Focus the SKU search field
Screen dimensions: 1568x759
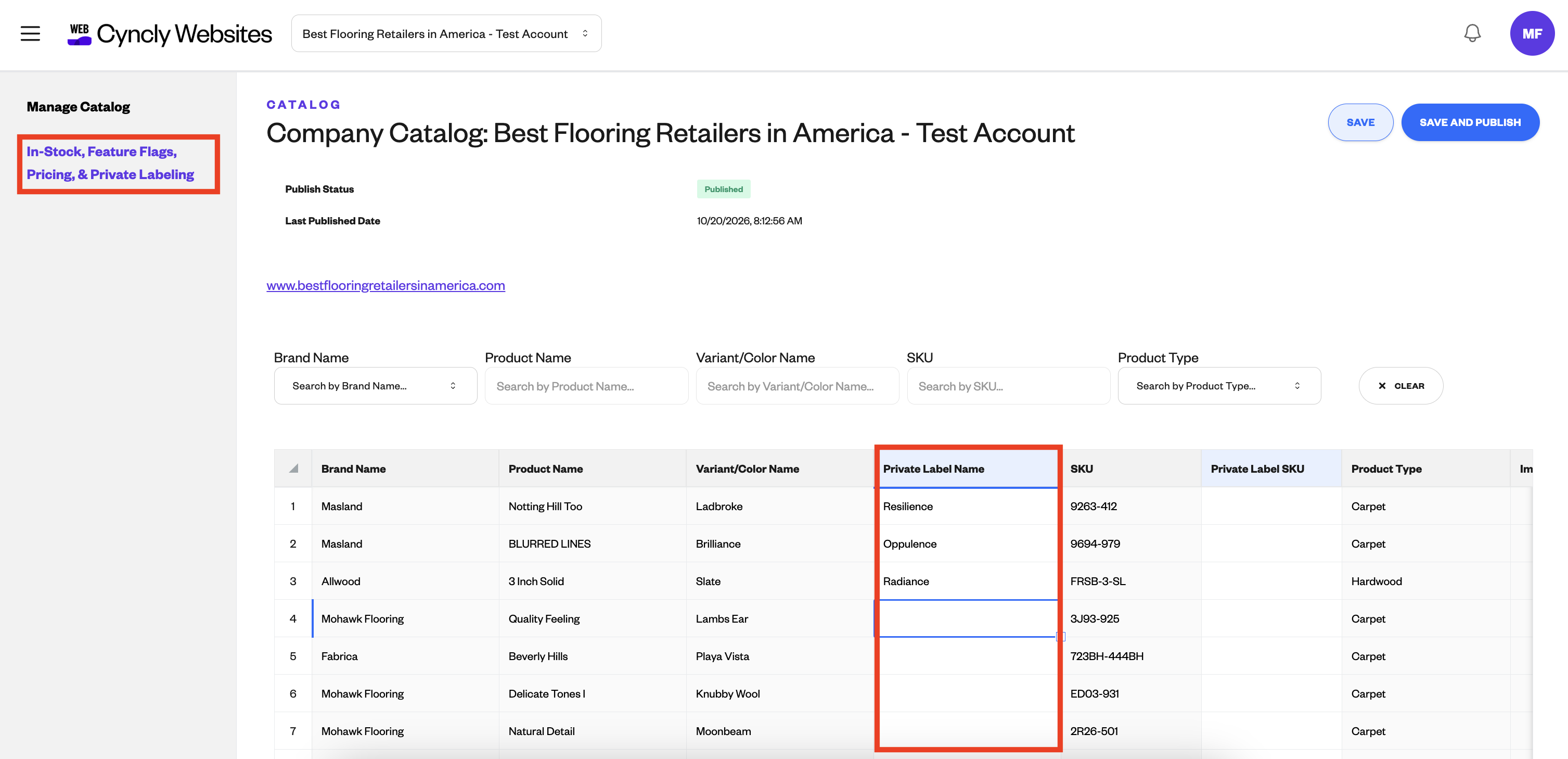tap(1008, 386)
